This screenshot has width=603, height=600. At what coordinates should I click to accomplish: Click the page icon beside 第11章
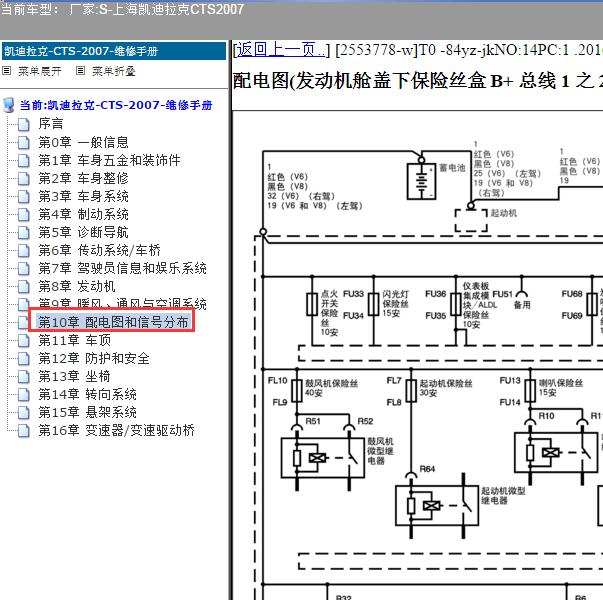pos(24,341)
